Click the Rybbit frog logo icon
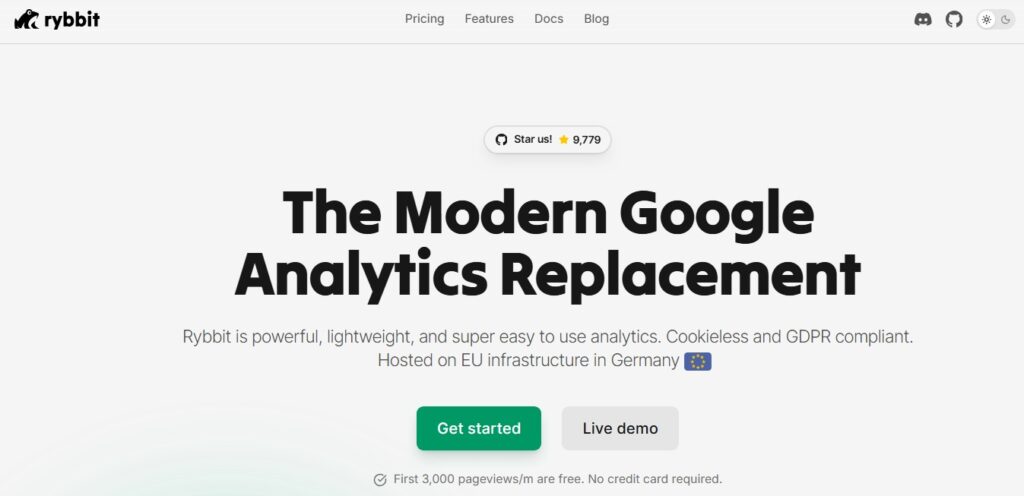1024x496 pixels. tap(27, 19)
